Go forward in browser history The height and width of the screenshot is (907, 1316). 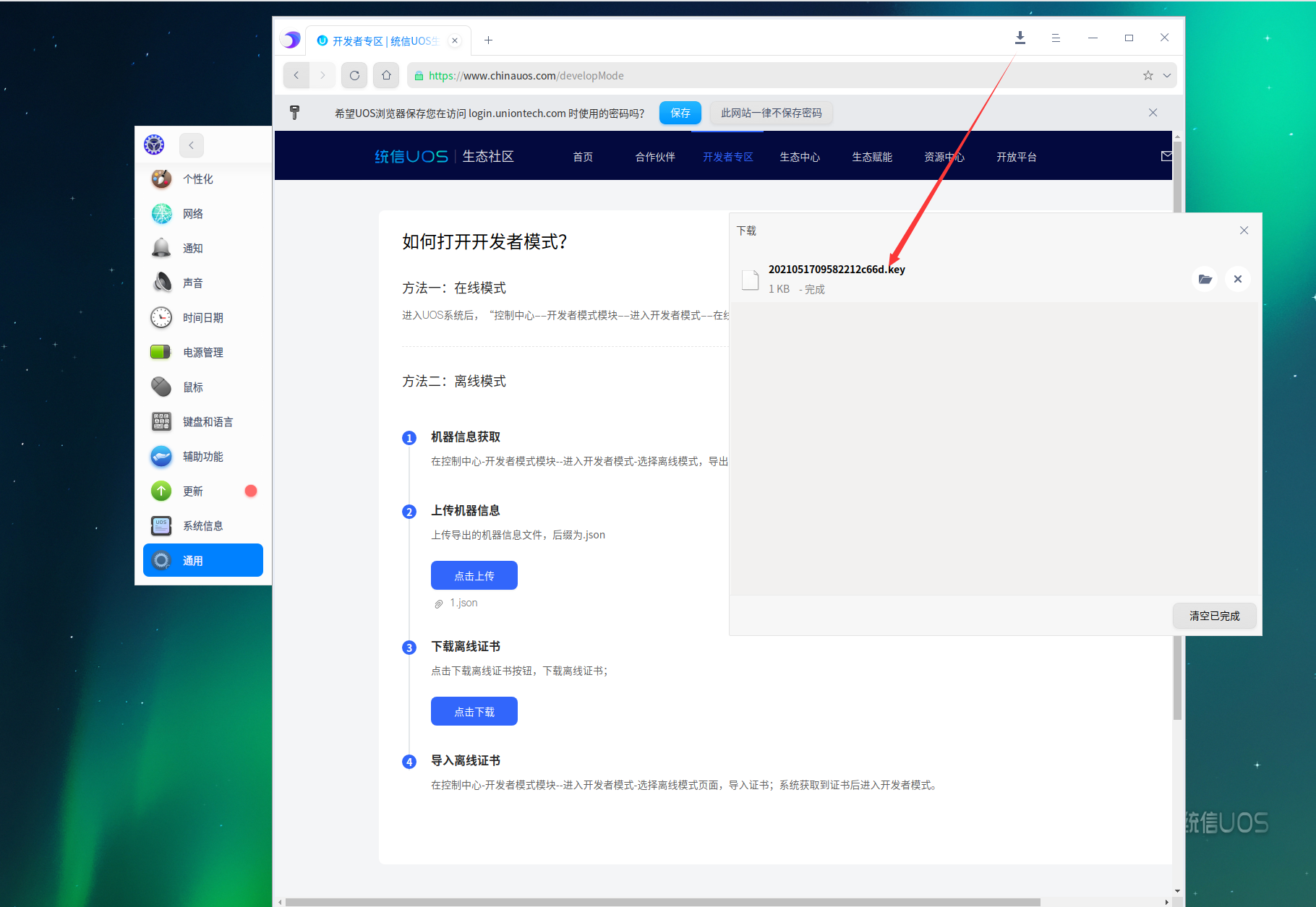click(x=322, y=75)
